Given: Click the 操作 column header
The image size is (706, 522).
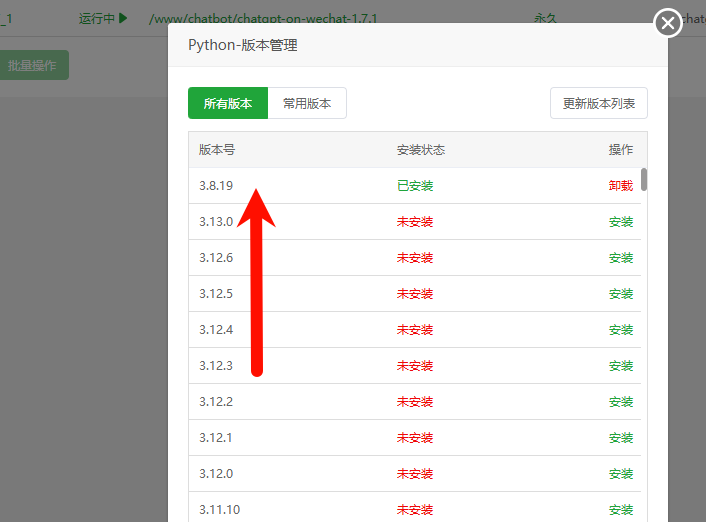Looking at the screenshot, I should 620,150.
